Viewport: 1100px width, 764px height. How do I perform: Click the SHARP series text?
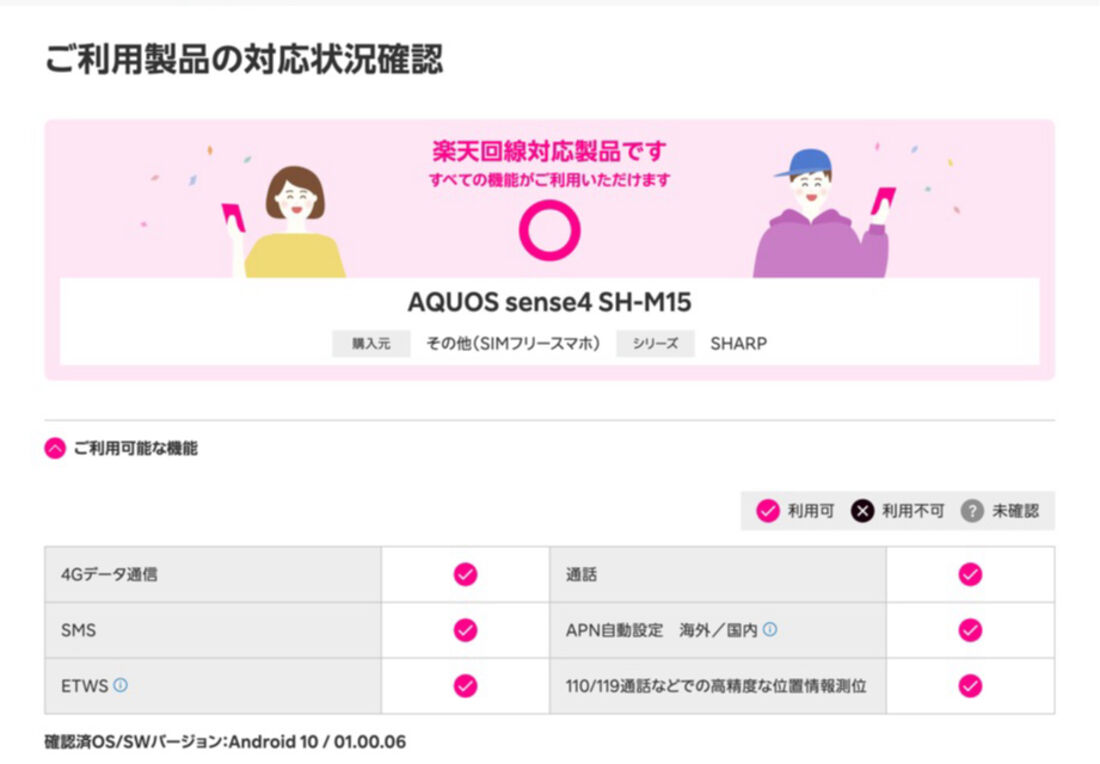[x=739, y=343]
